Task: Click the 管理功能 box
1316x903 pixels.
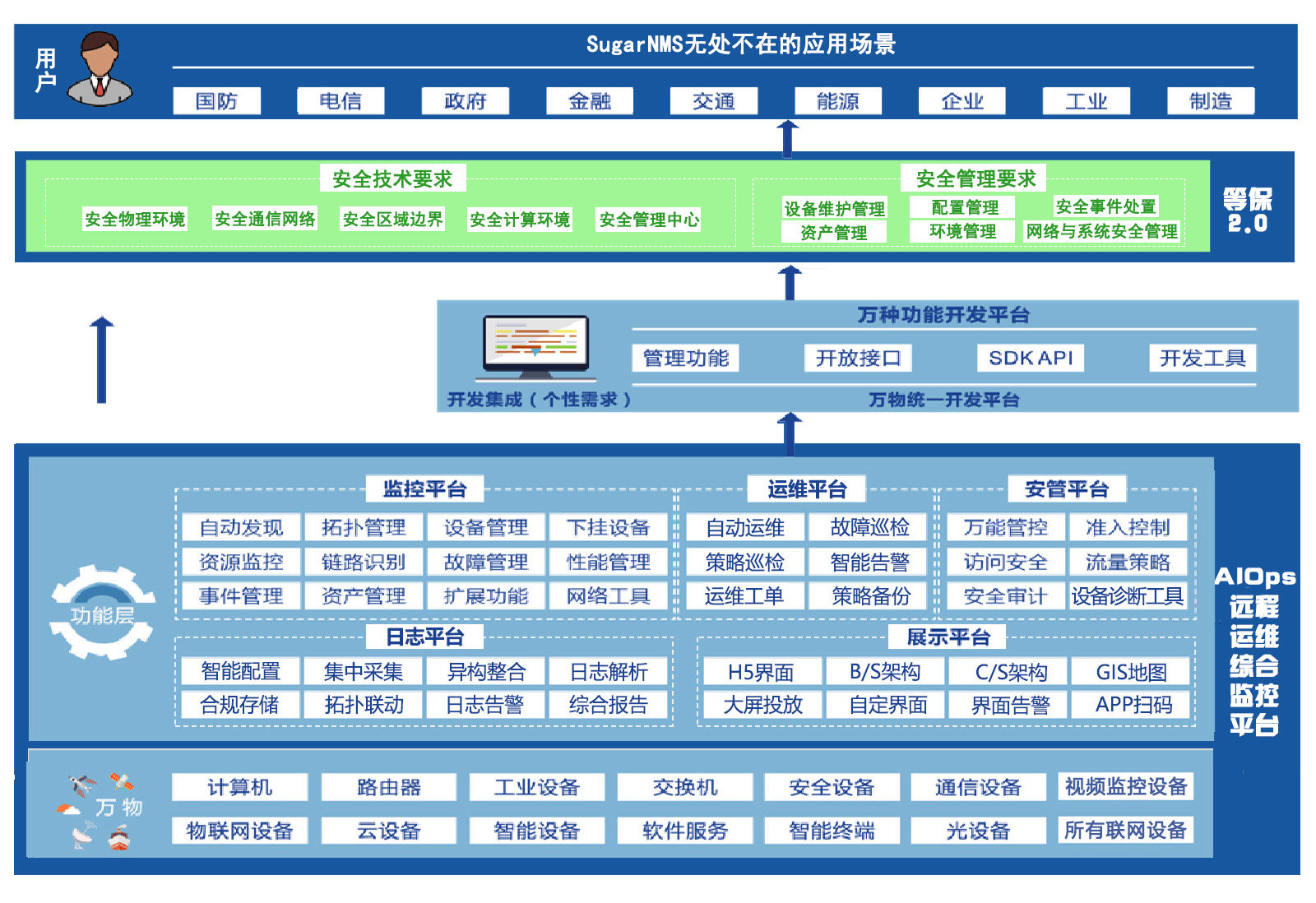Action: click(686, 358)
